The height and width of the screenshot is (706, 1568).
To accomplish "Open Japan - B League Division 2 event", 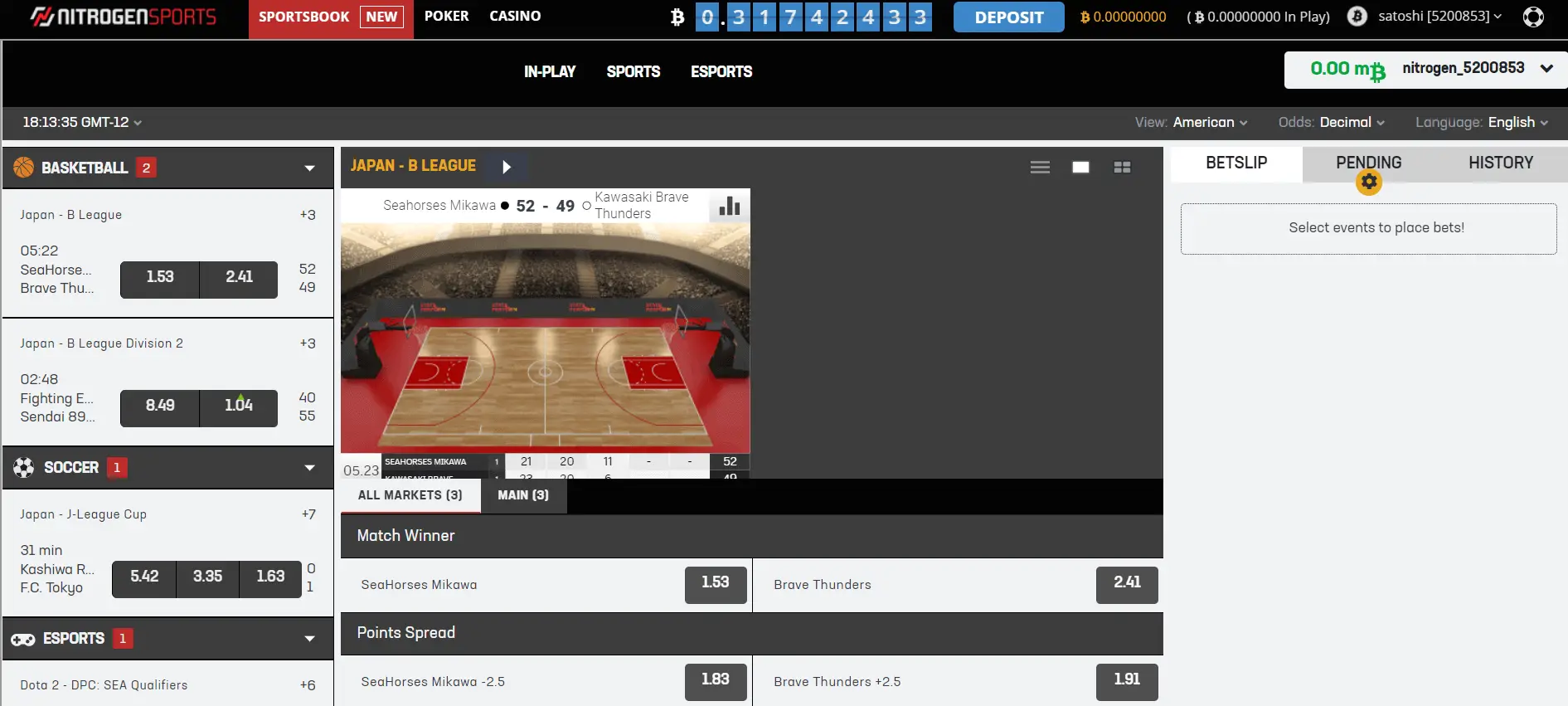I will click(x=101, y=343).
